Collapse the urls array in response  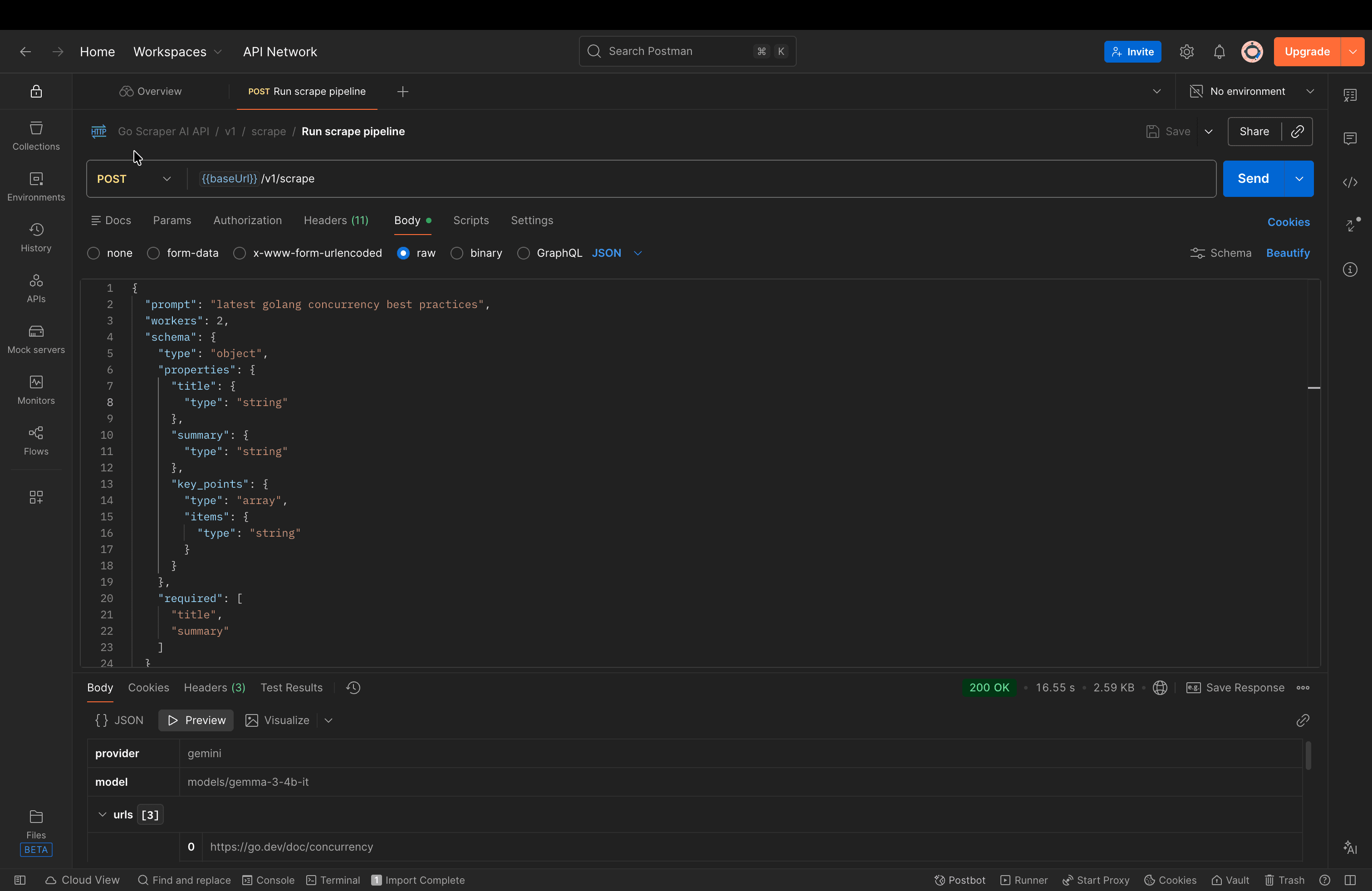tap(103, 814)
